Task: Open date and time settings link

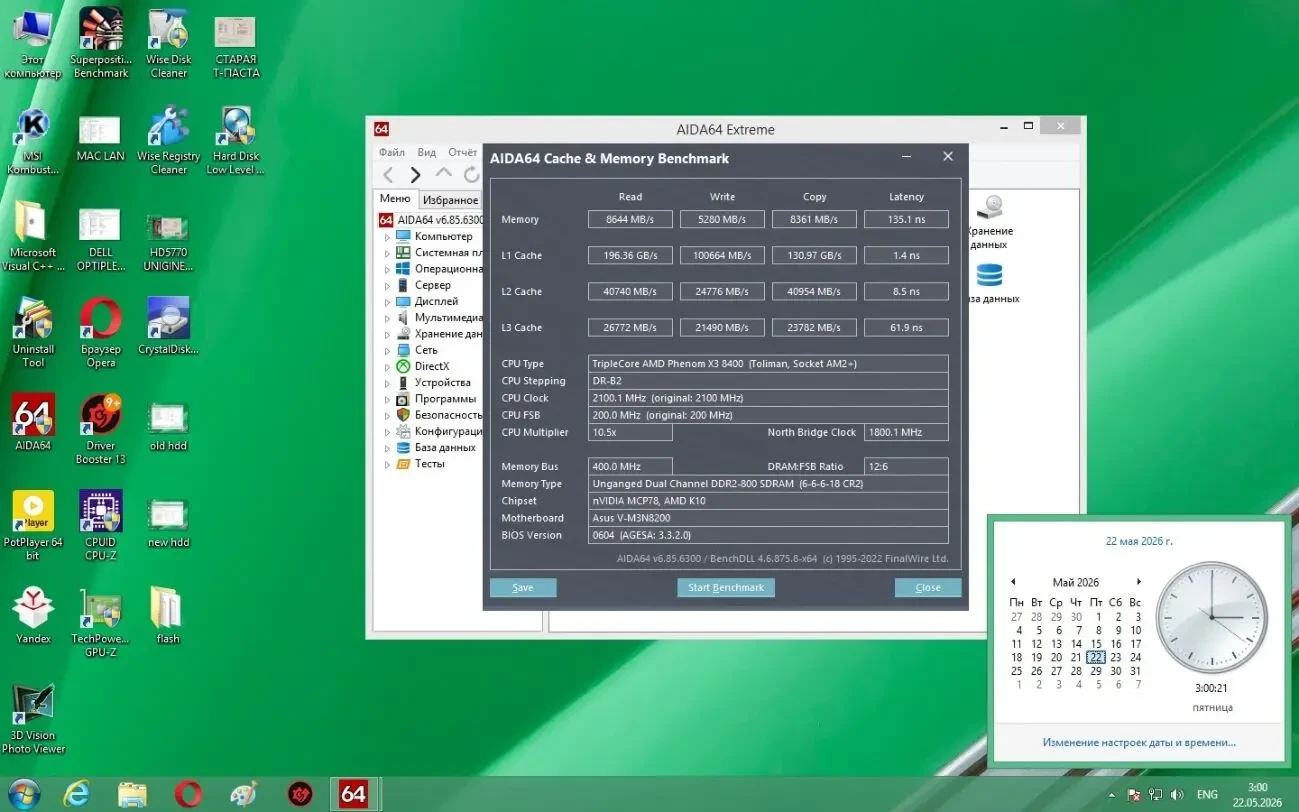Action: pyautogui.click(x=1139, y=742)
